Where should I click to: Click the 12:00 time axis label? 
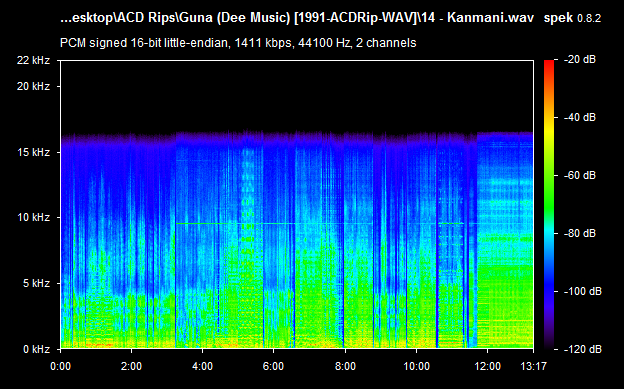tap(488, 366)
